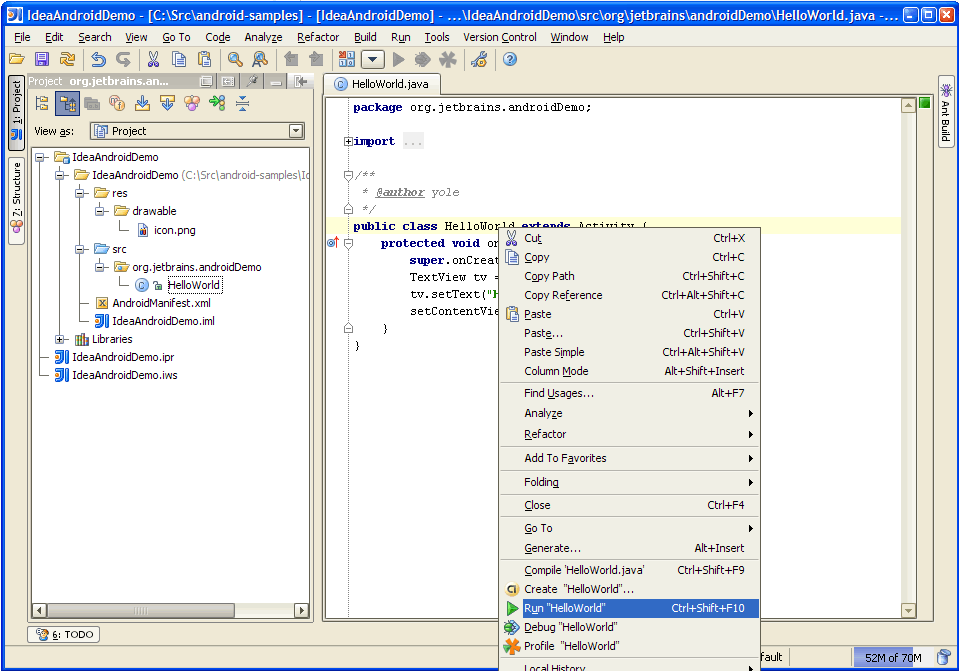Click the Save All toolbar icon

coord(41,60)
